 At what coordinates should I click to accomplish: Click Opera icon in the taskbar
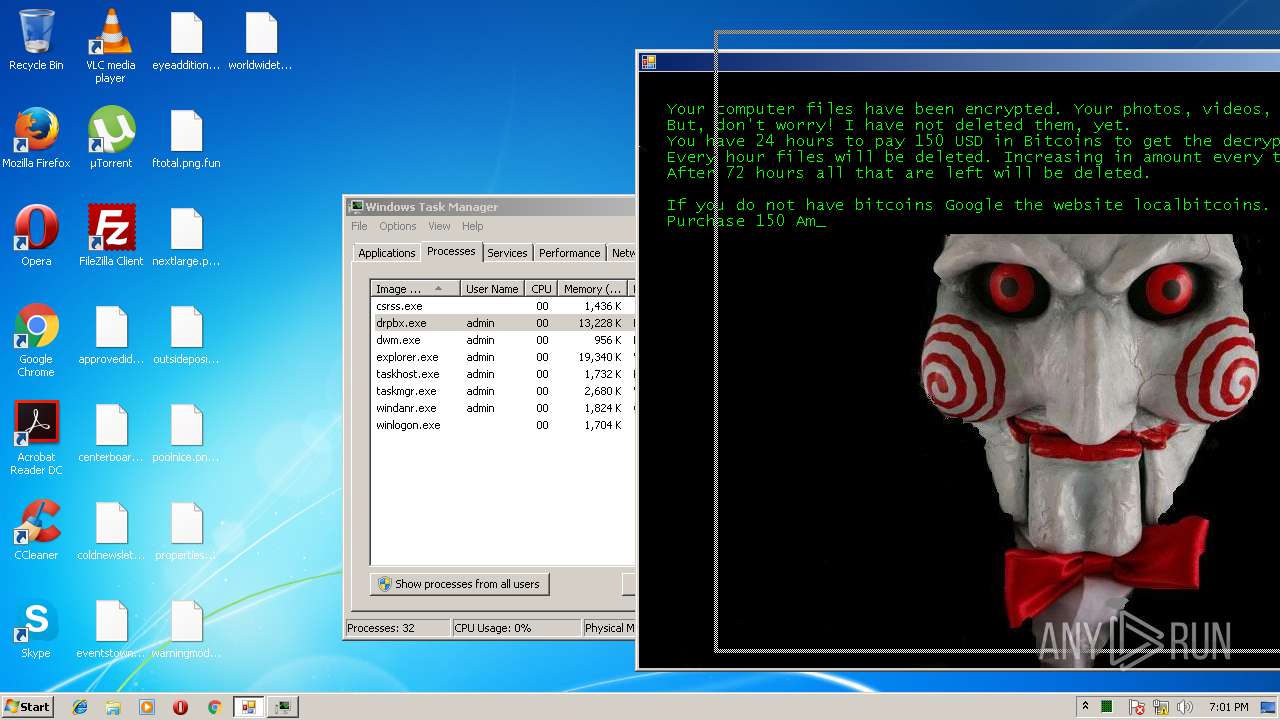pos(181,707)
